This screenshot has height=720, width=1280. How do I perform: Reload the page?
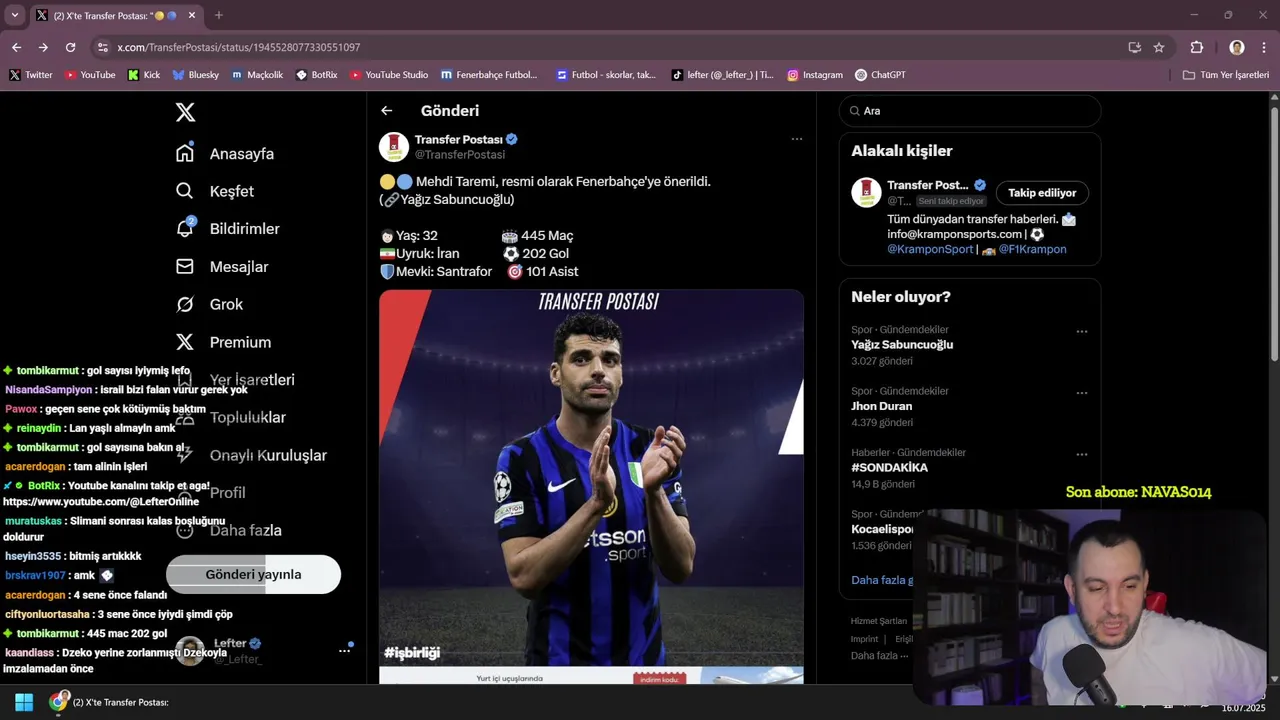[70, 47]
